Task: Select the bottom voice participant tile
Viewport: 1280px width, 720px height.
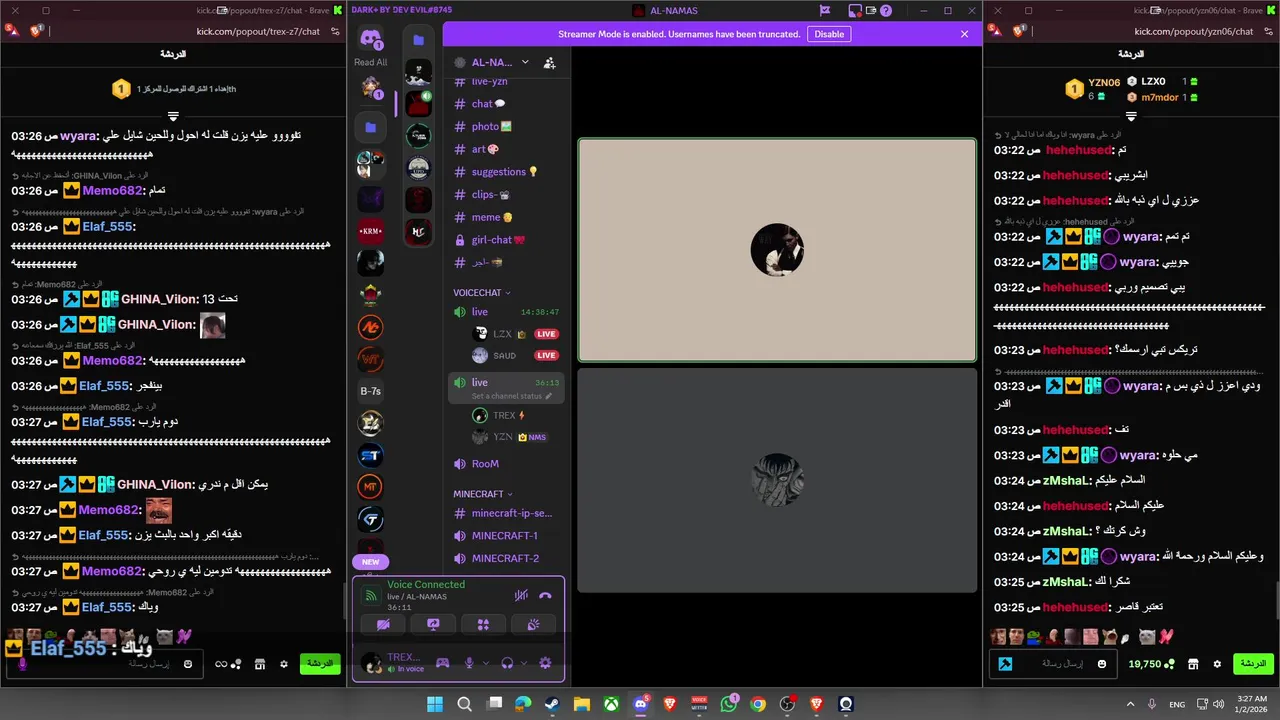Action: pyautogui.click(x=777, y=480)
